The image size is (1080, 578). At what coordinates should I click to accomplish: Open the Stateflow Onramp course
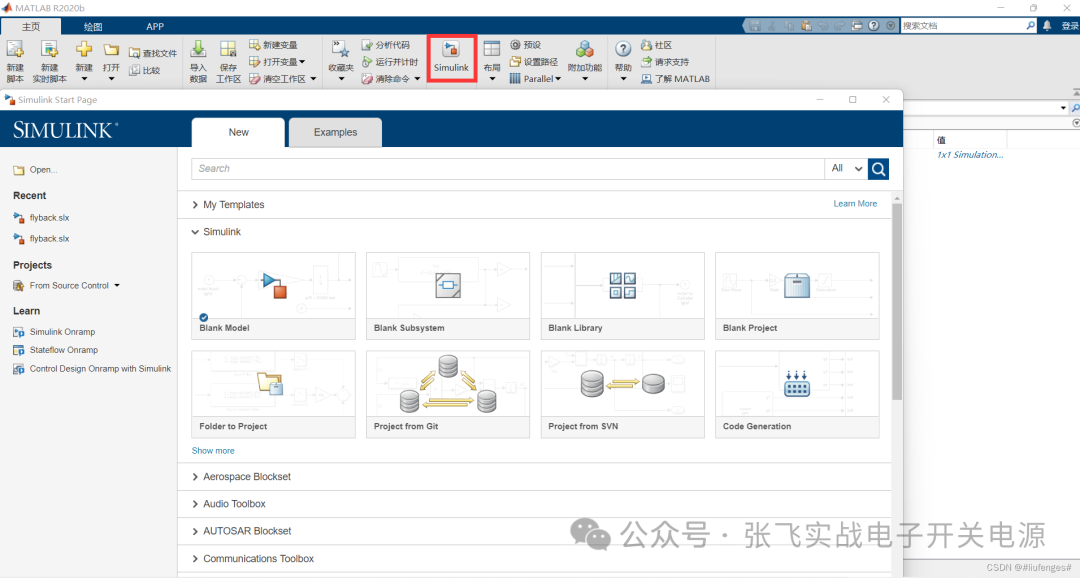coord(63,350)
